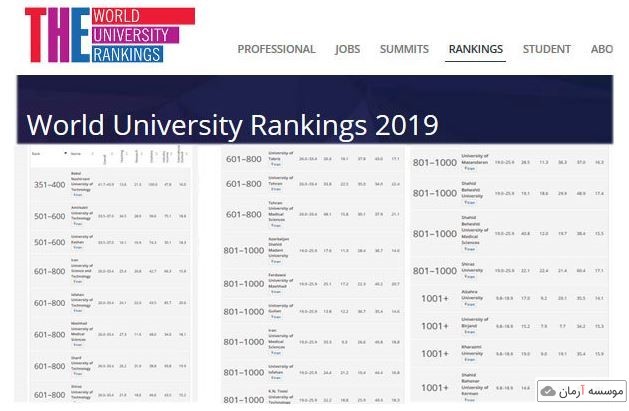Open the University of Tabriz link
This screenshot has height=411, width=629.
tap(281, 156)
